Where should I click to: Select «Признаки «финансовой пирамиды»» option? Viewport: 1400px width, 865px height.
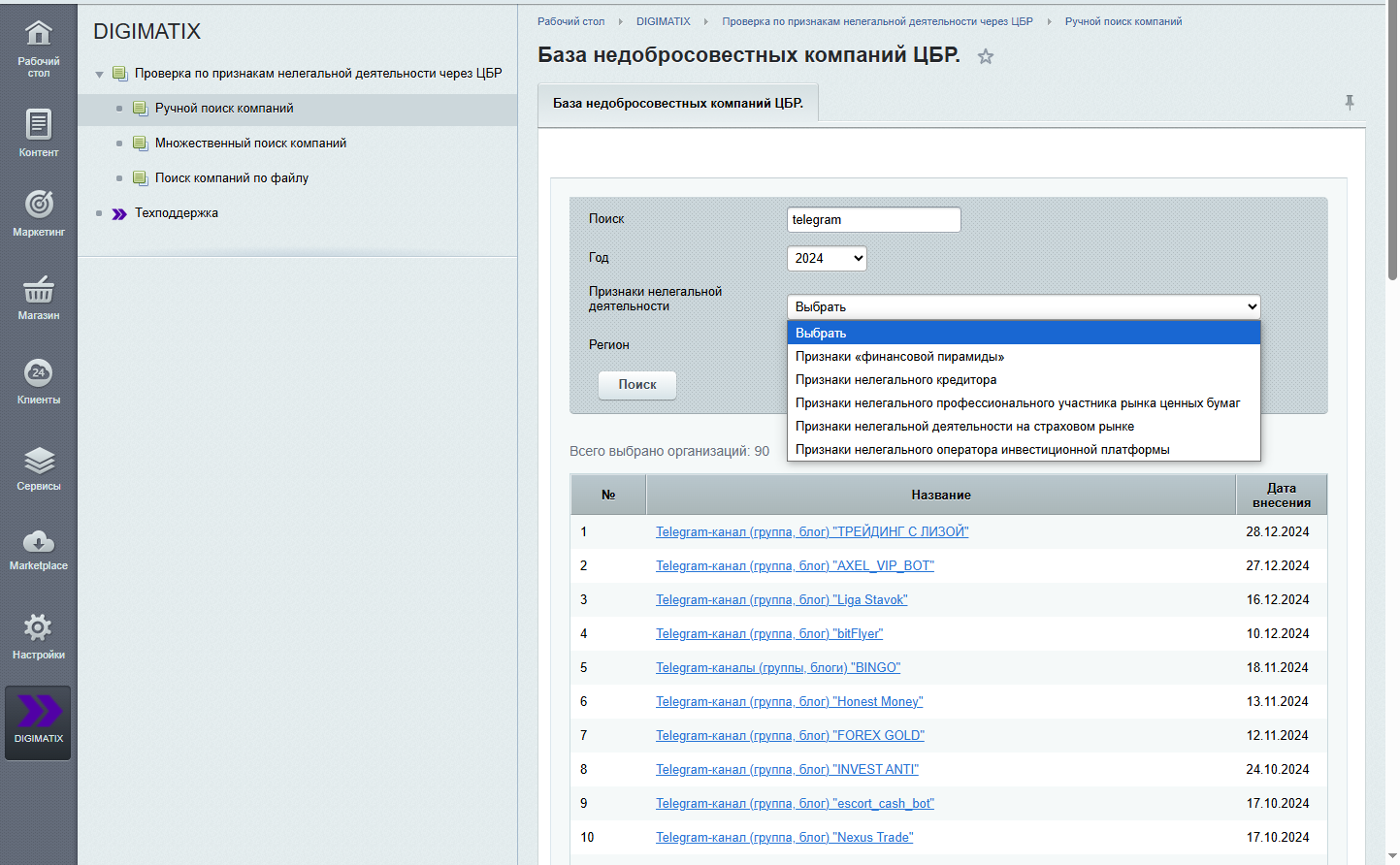899,357
